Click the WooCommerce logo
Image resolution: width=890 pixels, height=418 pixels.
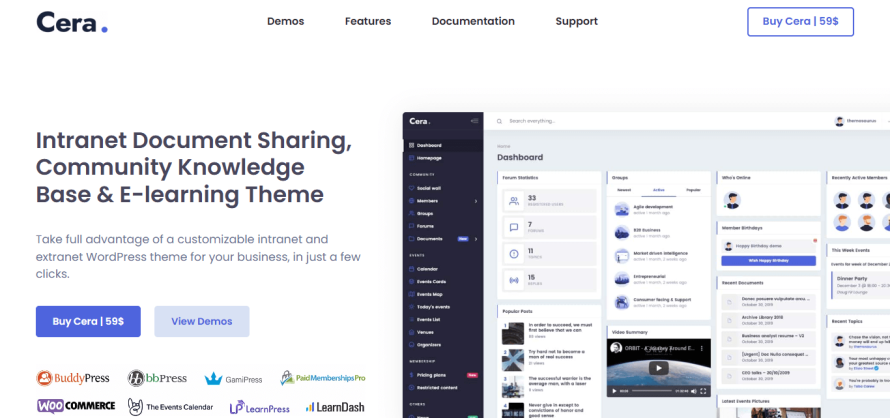click(x=76, y=406)
